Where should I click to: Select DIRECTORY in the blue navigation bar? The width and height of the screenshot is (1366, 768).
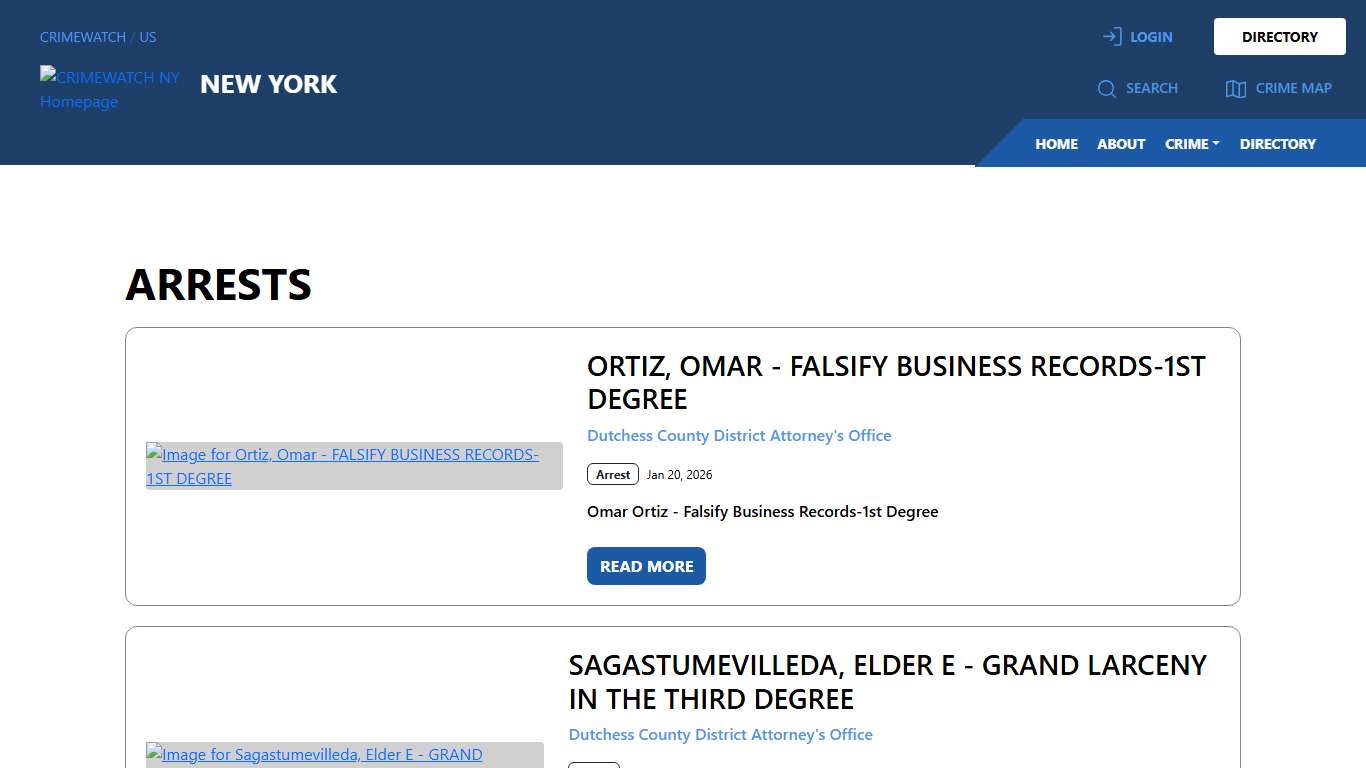click(1277, 144)
